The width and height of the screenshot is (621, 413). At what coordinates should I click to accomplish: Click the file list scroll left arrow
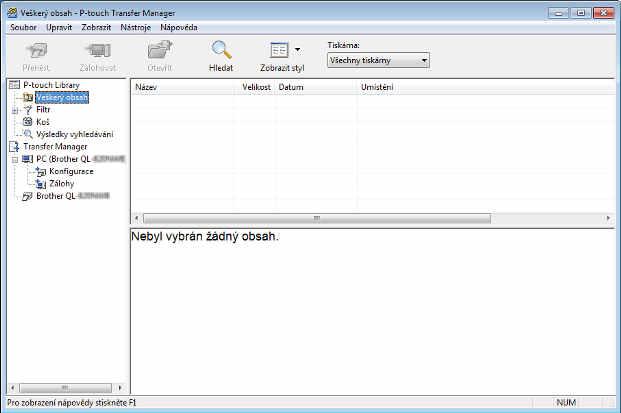click(137, 218)
